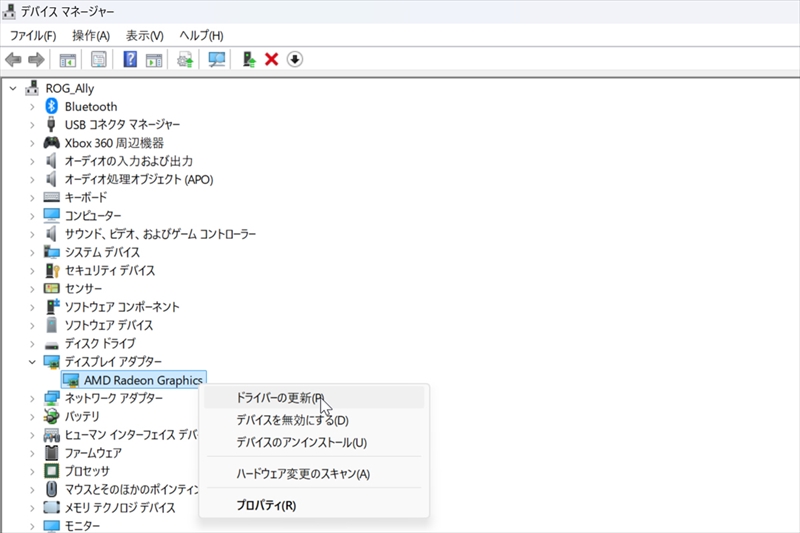800x533 pixels.
Task: Click the forward arrow toolbar icon
Action: pyautogui.click(x=36, y=60)
